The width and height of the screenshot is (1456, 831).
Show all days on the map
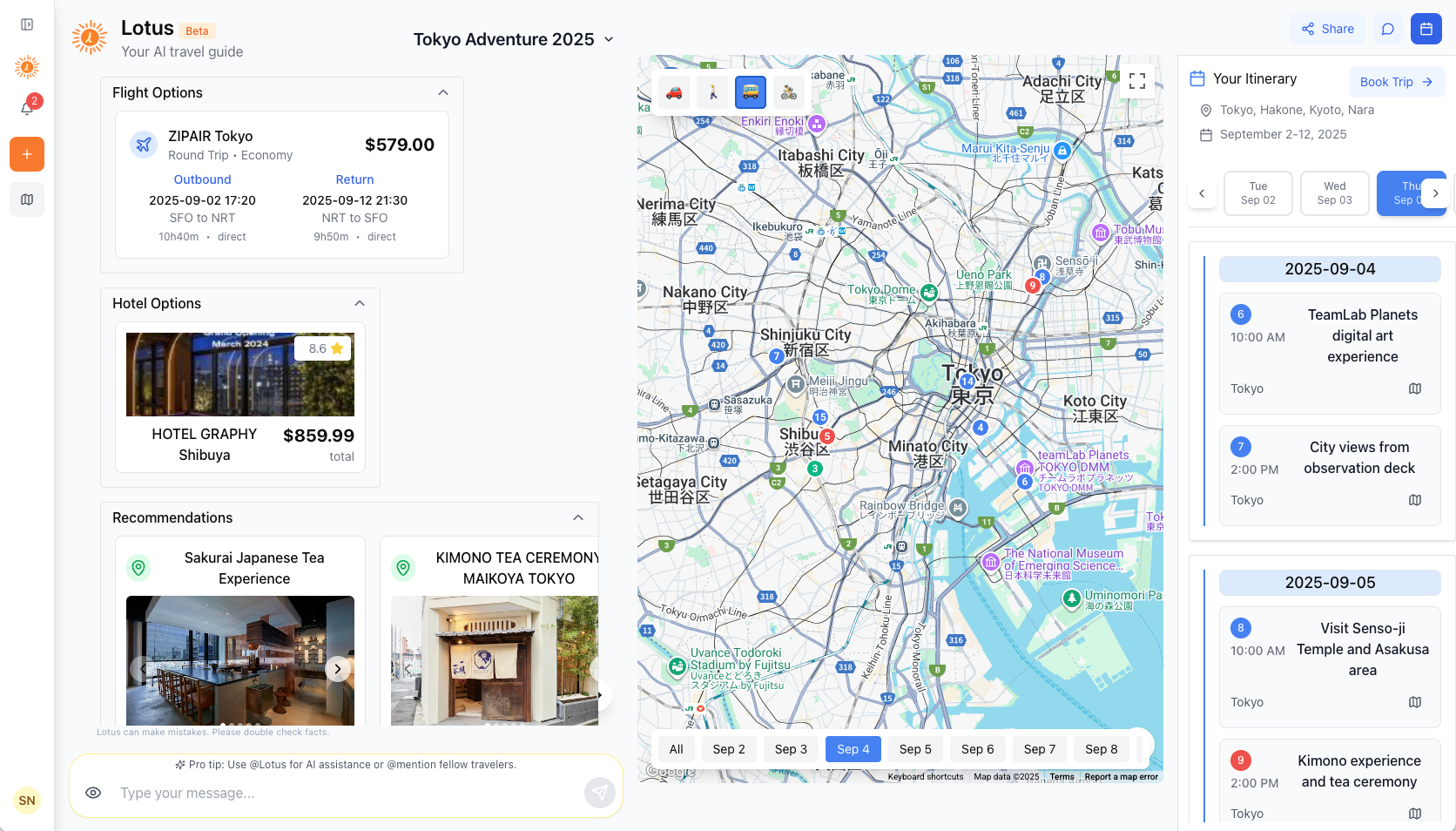pos(677,749)
